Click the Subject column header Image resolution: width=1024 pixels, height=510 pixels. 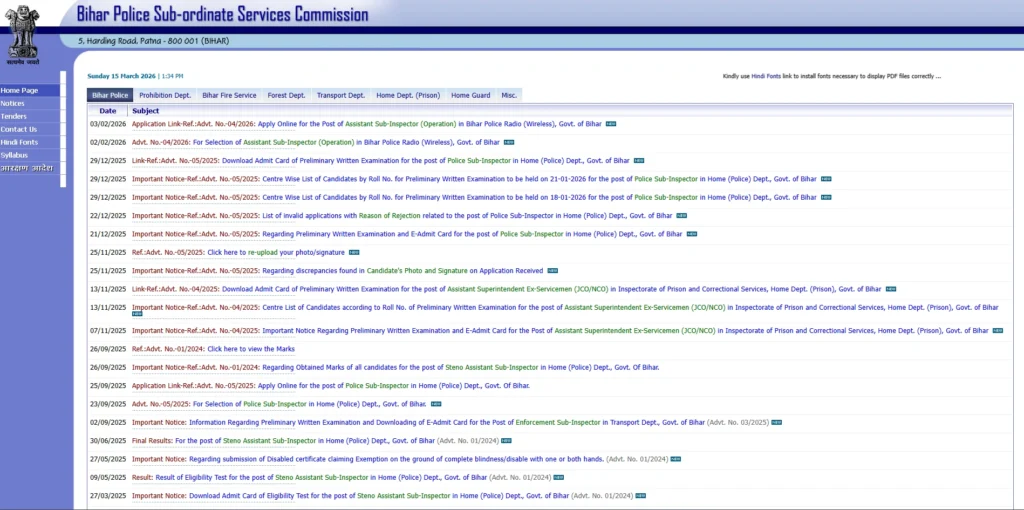pos(146,111)
